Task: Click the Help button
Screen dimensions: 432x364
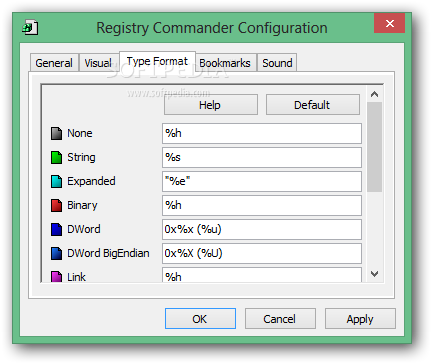Action: point(211,105)
